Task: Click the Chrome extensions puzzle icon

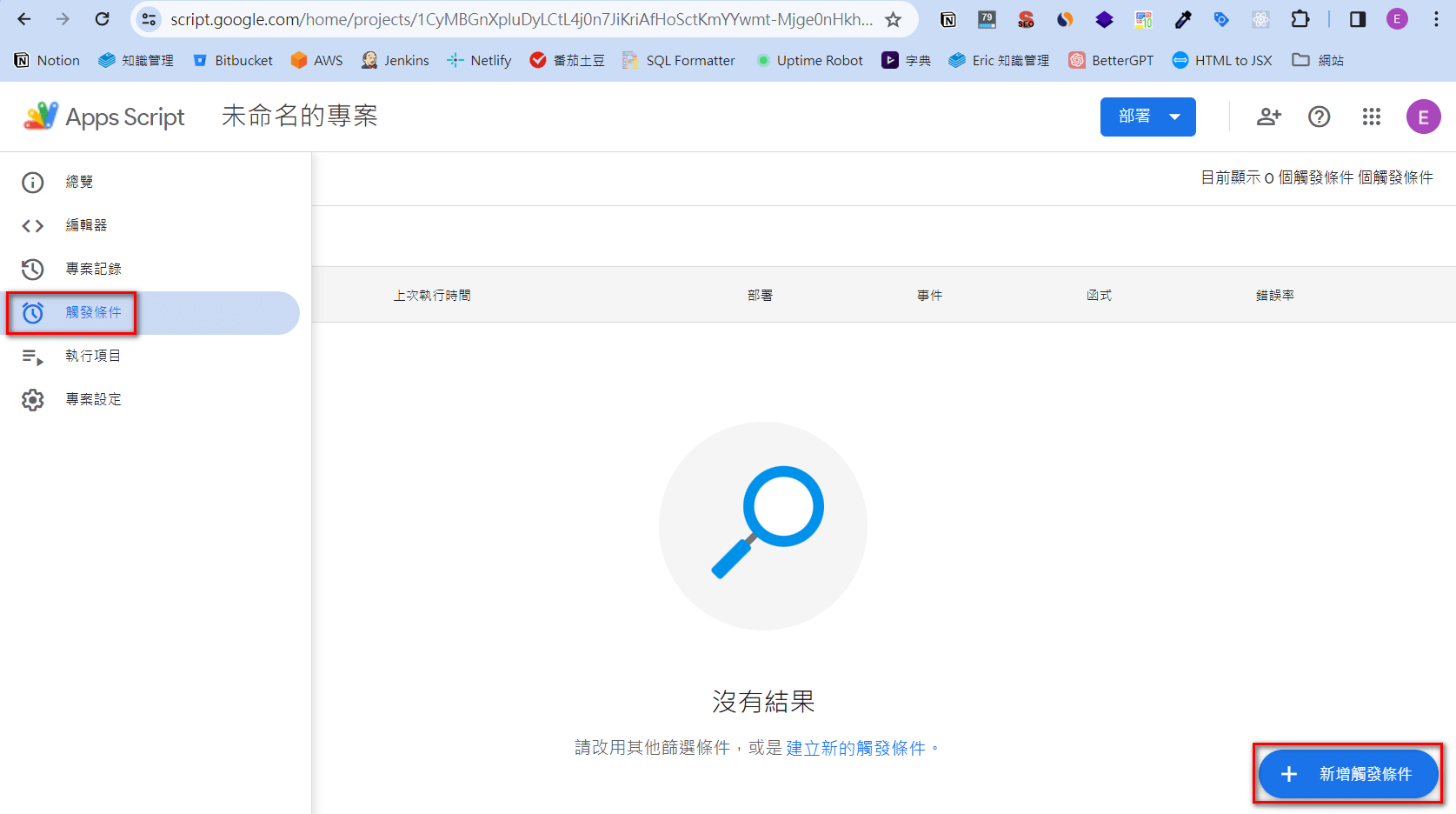Action: [x=1300, y=19]
